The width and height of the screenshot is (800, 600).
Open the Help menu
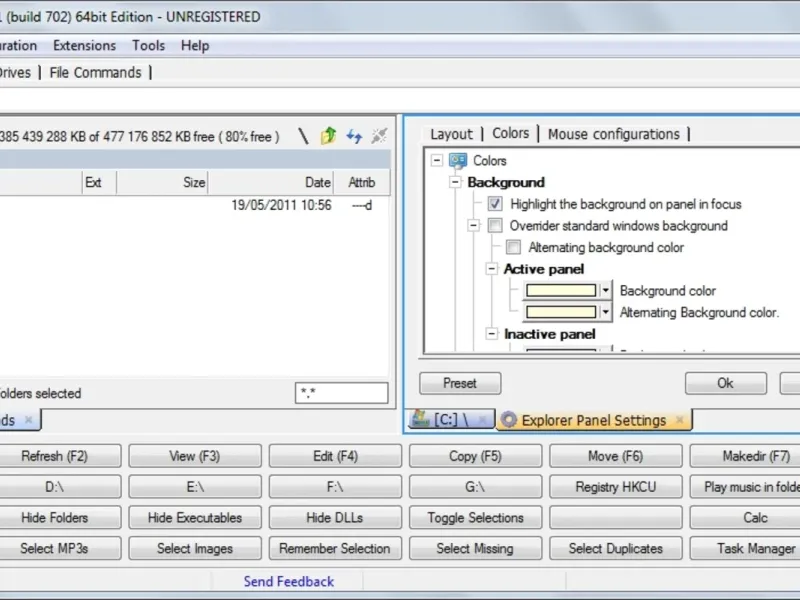[x=195, y=46]
